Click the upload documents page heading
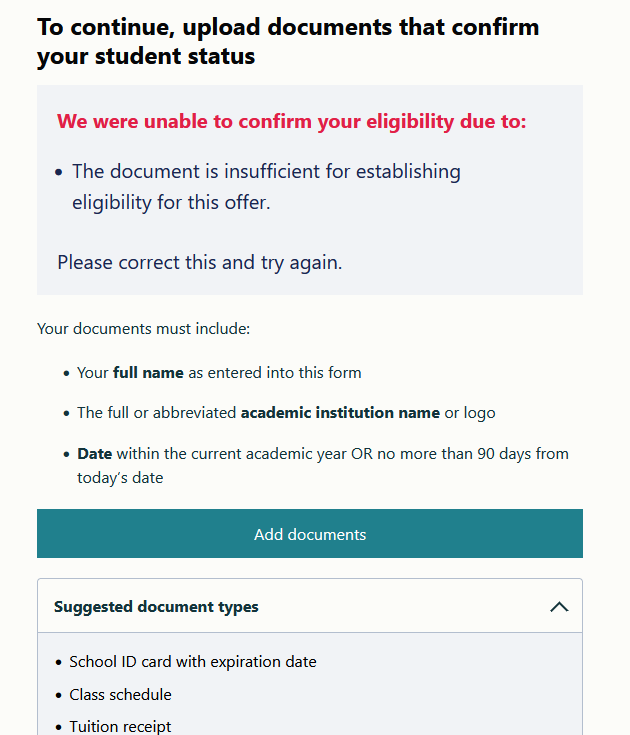The height and width of the screenshot is (735, 630). [x=288, y=41]
